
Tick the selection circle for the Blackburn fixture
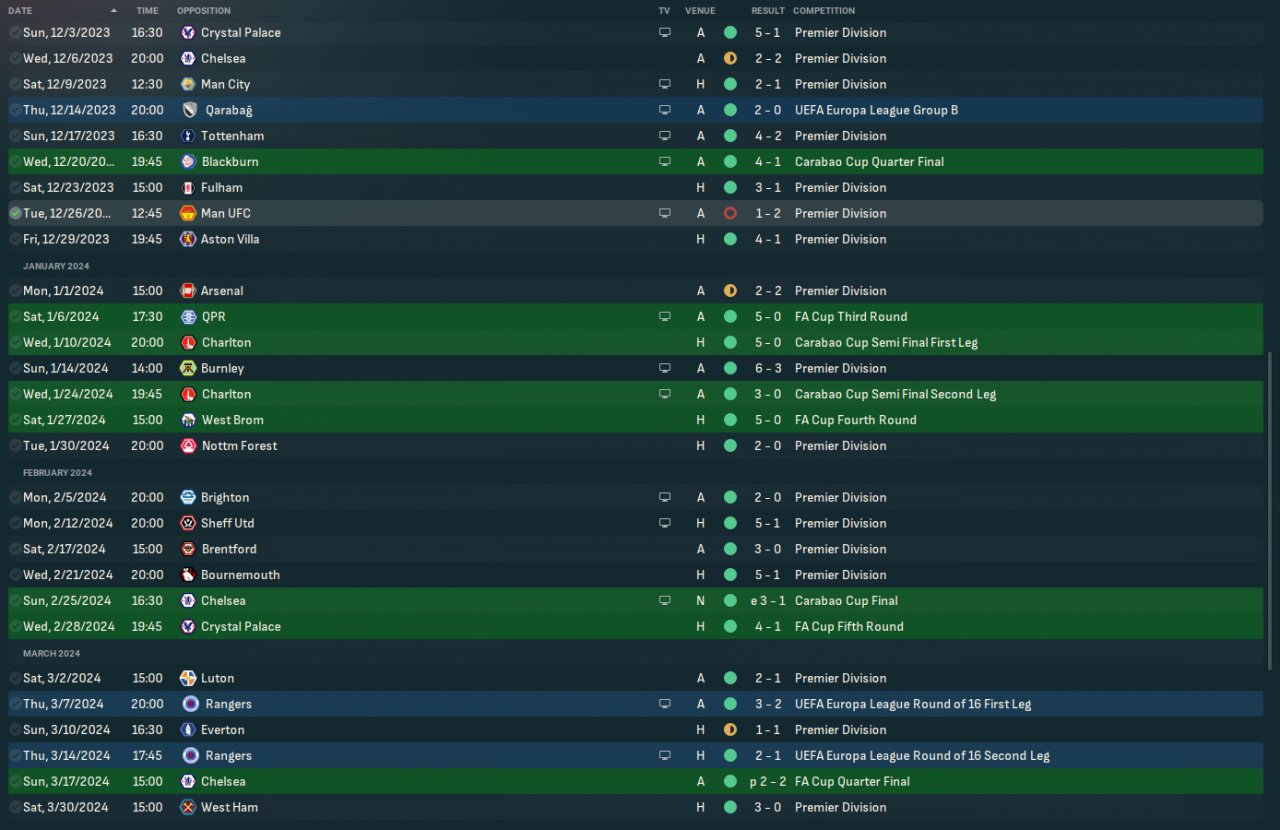coord(15,162)
